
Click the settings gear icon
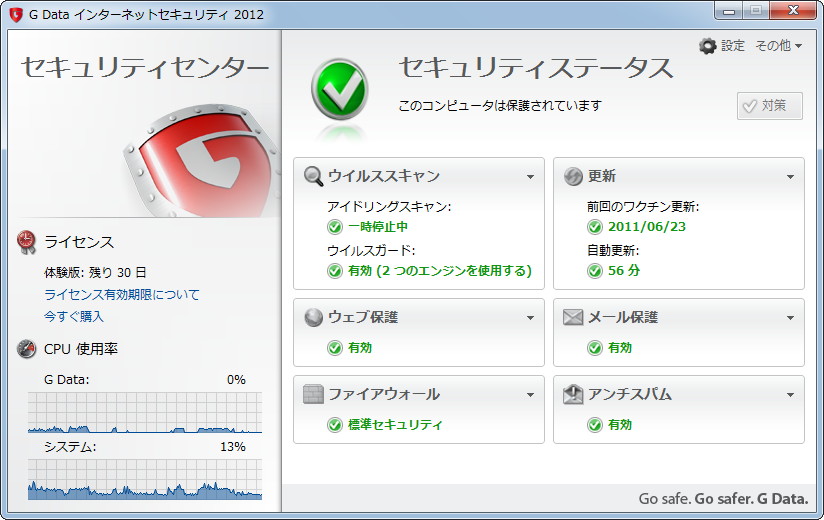pos(708,46)
